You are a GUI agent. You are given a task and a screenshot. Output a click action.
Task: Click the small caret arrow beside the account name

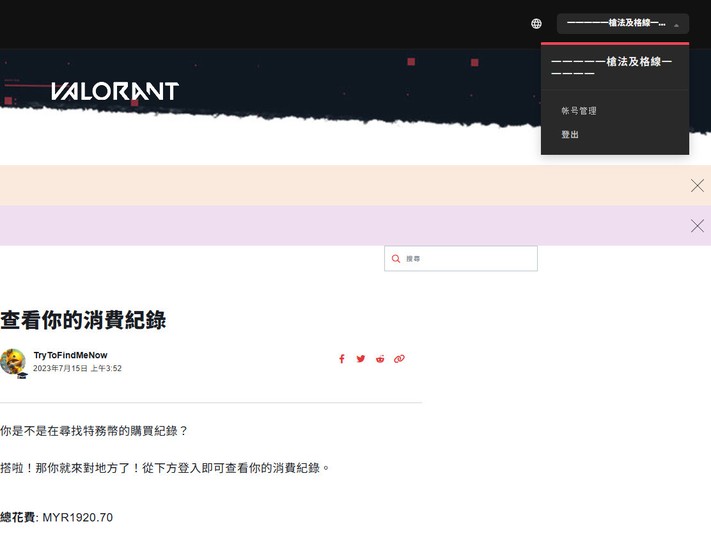[677, 25]
